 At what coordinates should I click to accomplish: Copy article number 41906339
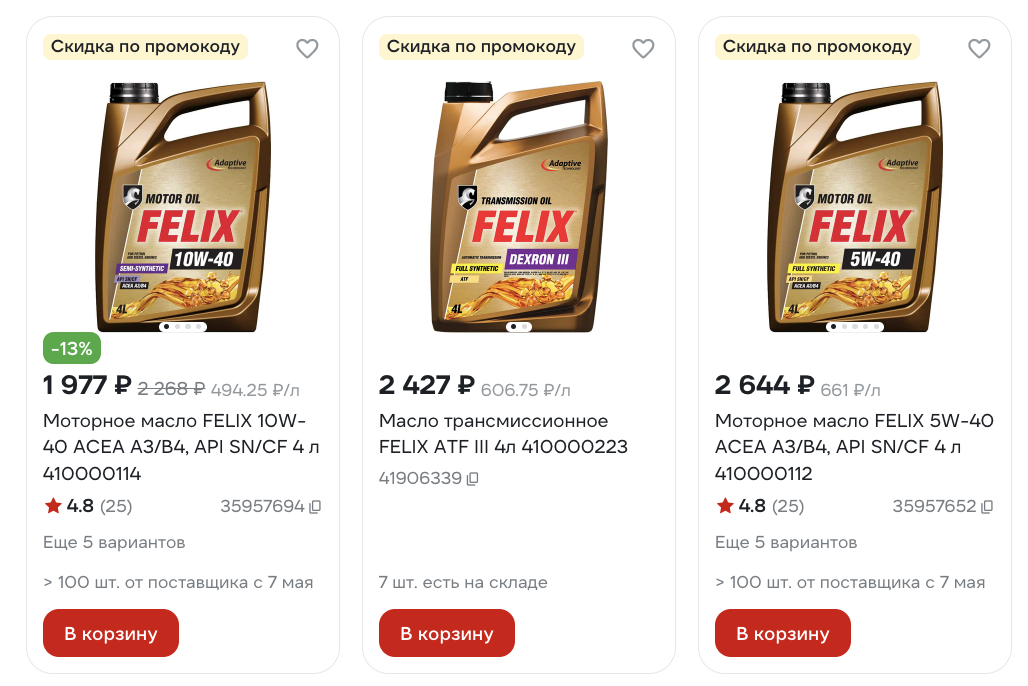tap(473, 479)
